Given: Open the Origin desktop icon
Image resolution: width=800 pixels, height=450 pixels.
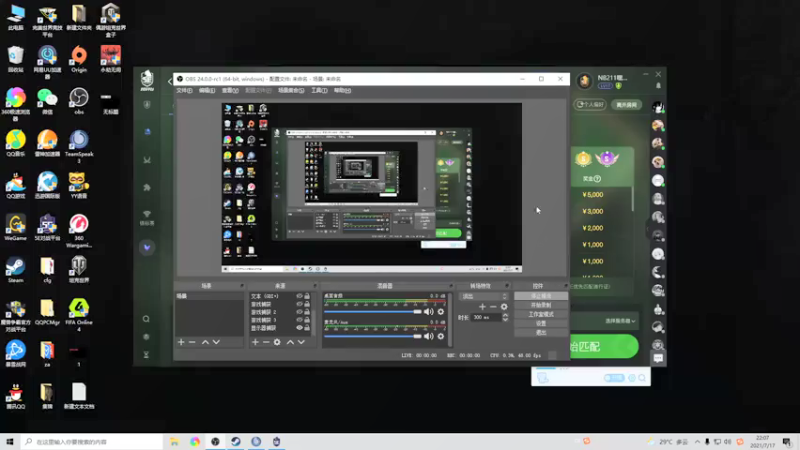Looking at the screenshot, I should [79, 59].
